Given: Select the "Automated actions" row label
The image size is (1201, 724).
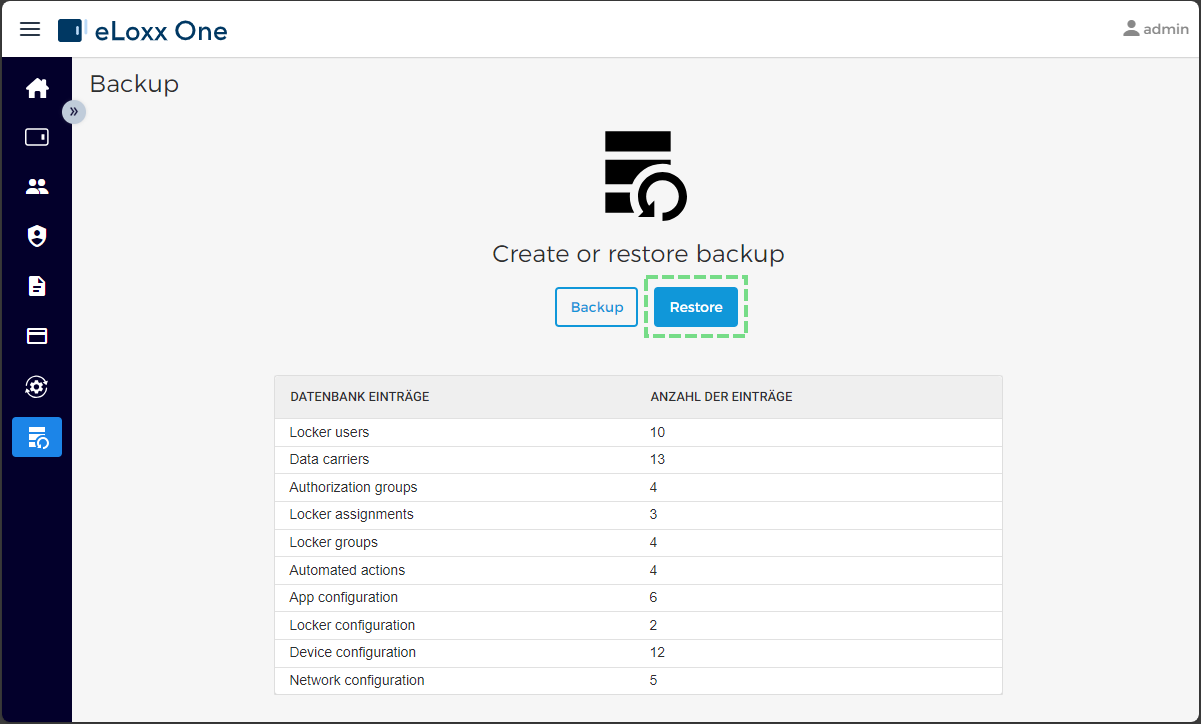Looking at the screenshot, I should pyautogui.click(x=347, y=570).
